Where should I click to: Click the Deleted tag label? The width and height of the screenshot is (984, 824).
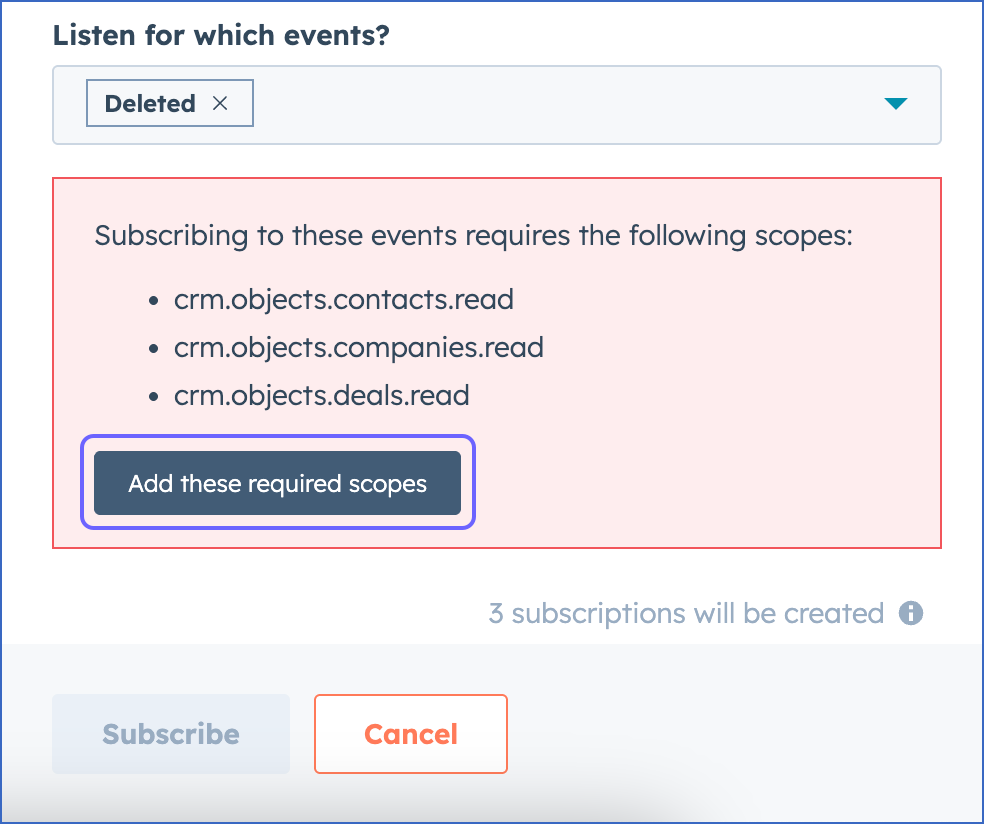click(x=150, y=104)
